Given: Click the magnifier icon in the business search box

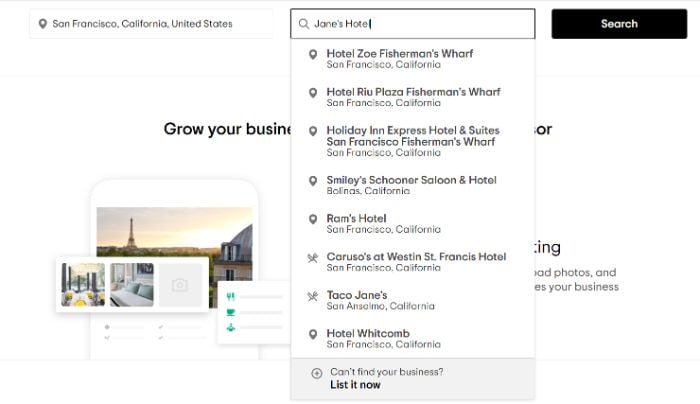Looking at the screenshot, I should 304,24.
